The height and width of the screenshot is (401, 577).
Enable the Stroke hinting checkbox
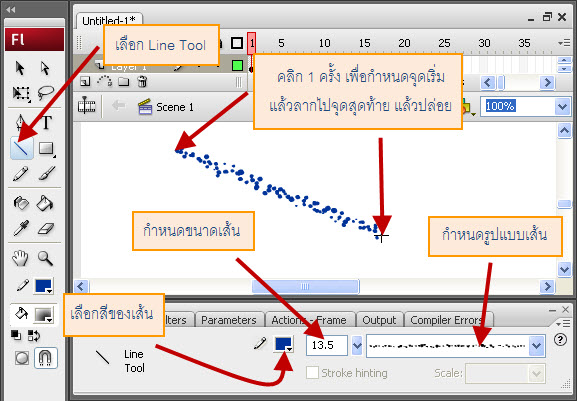coord(312,373)
